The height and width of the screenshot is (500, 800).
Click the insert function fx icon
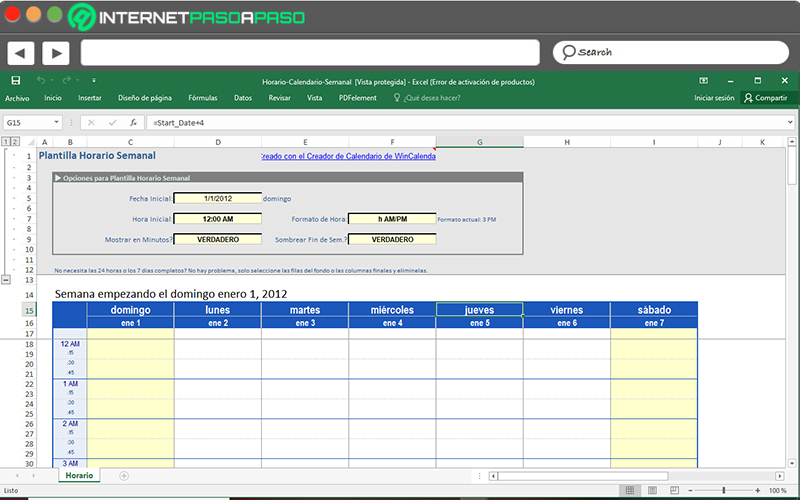(133, 122)
